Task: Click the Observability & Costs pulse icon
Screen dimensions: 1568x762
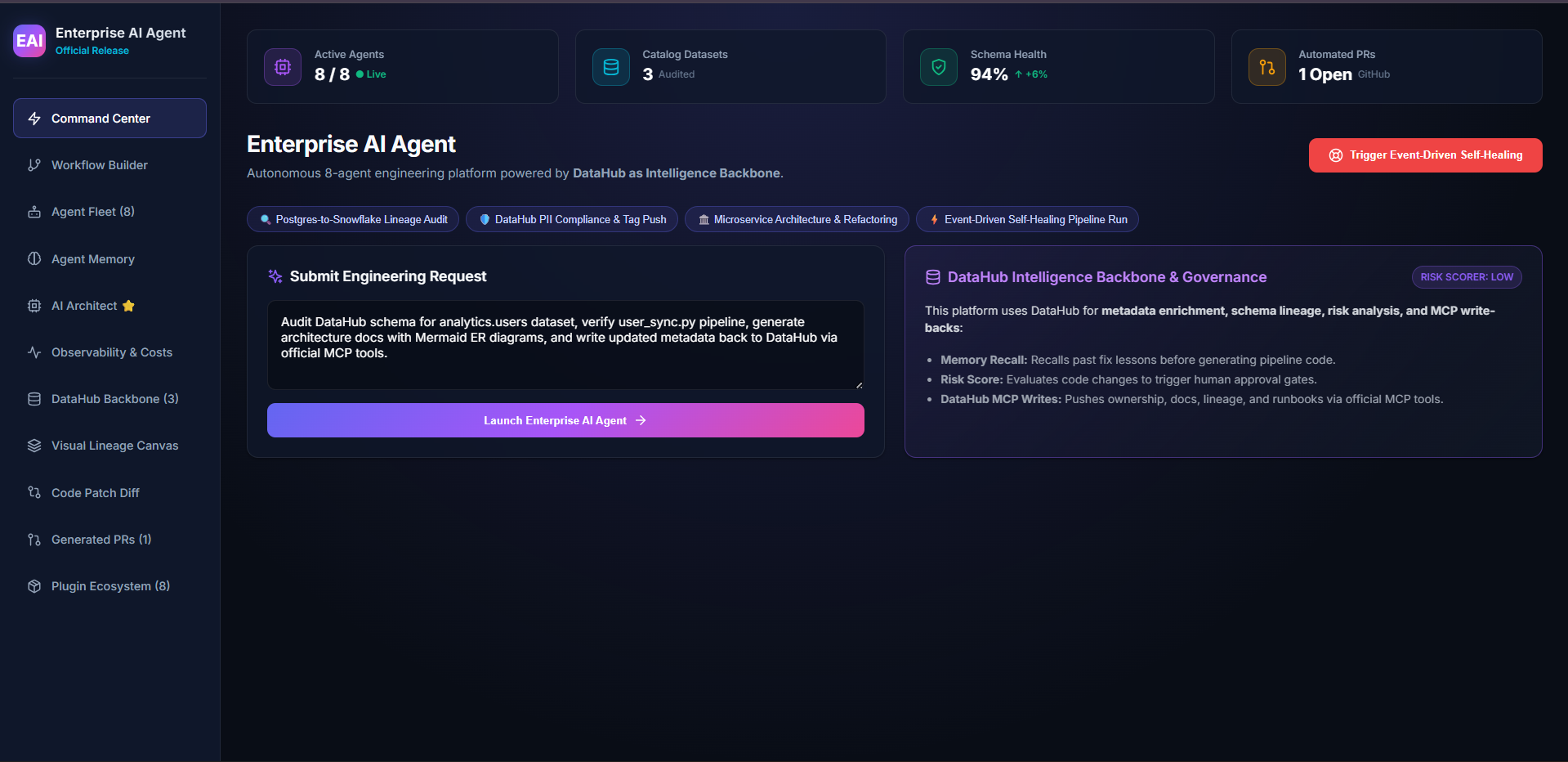Action: 34,352
